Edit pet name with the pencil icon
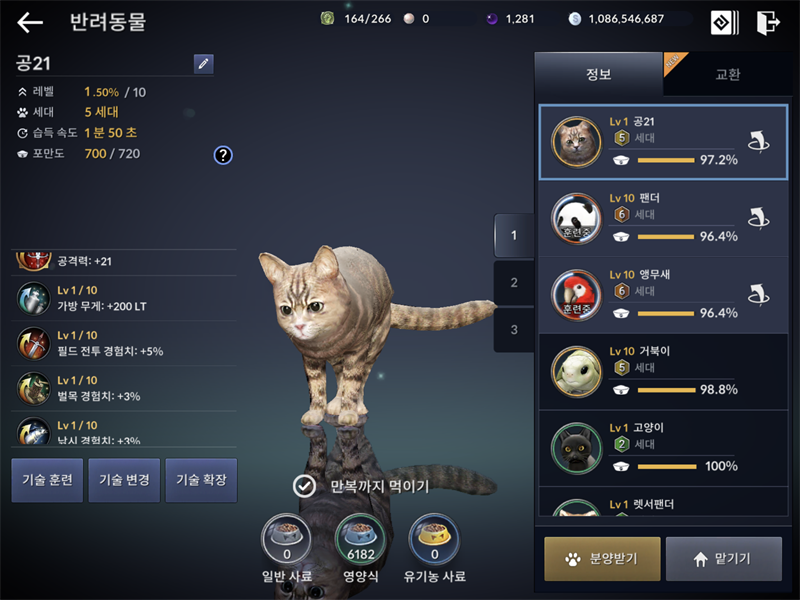Screen dimensions: 800x600 (x=204, y=64)
